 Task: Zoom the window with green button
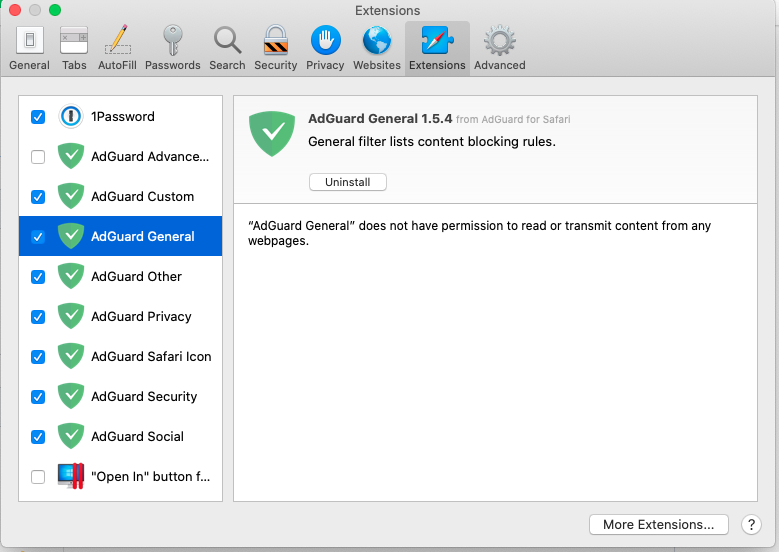coord(55,9)
